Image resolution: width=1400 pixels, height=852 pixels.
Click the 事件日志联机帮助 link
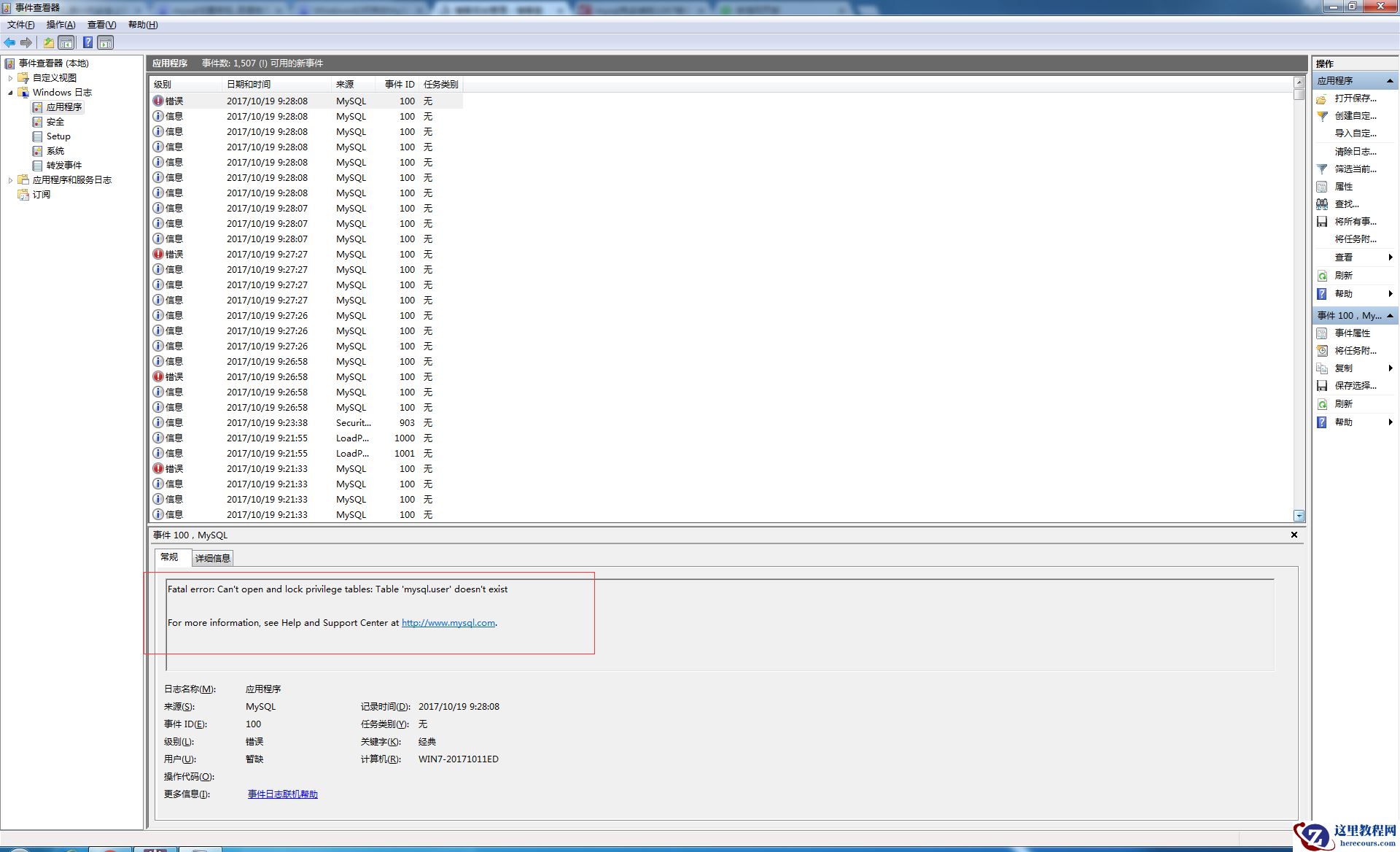[281, 794]
